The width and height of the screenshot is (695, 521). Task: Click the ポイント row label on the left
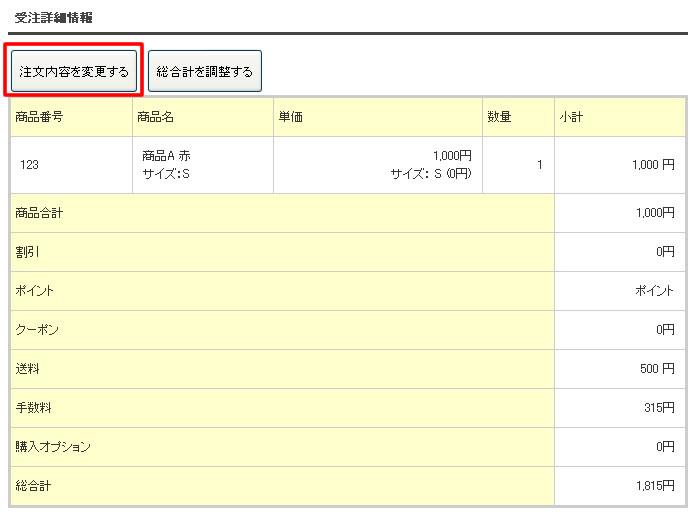click(x=35, y=291)
